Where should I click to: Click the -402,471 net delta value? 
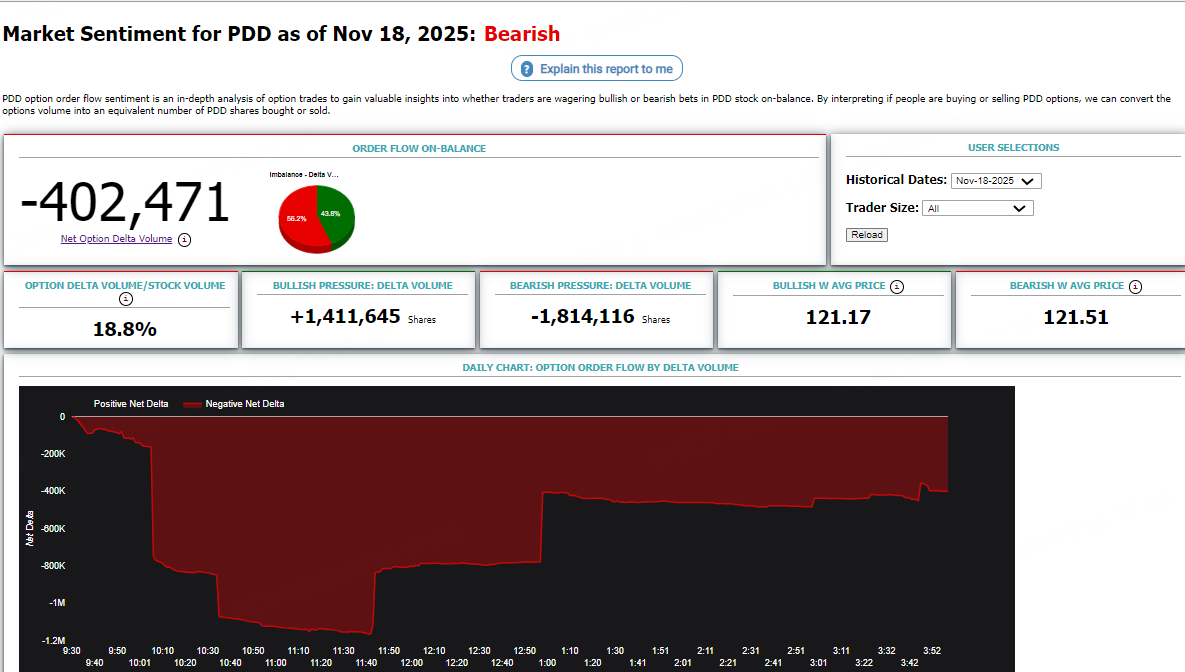click(125, 203)
